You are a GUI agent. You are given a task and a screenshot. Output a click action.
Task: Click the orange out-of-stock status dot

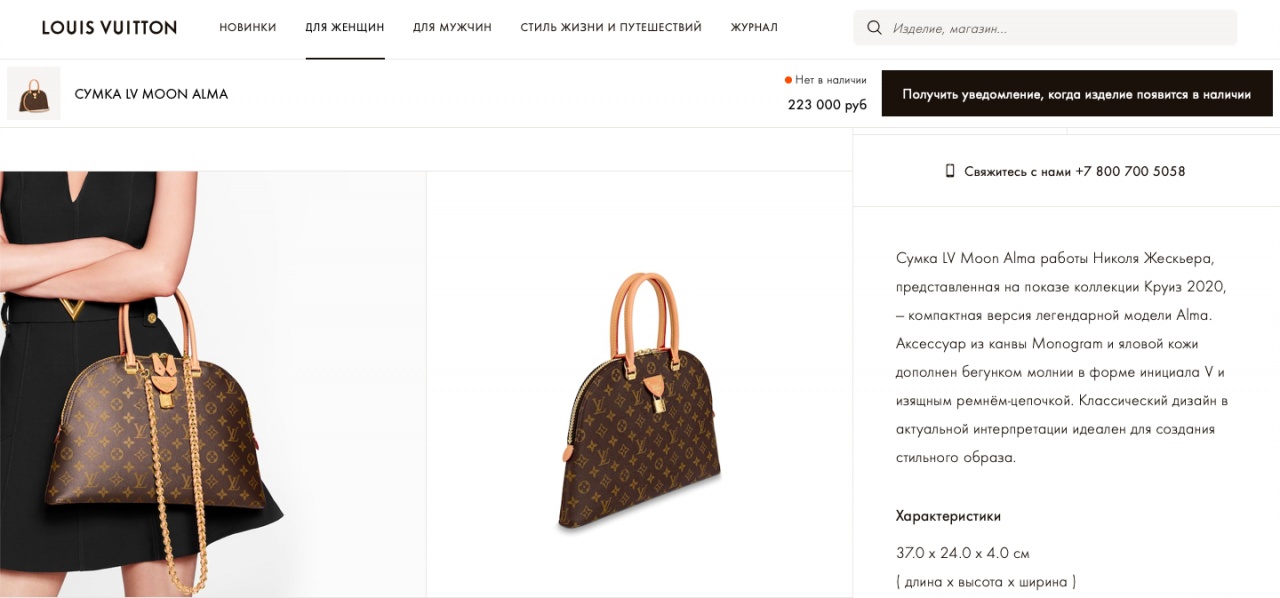[x=788, y=80]
